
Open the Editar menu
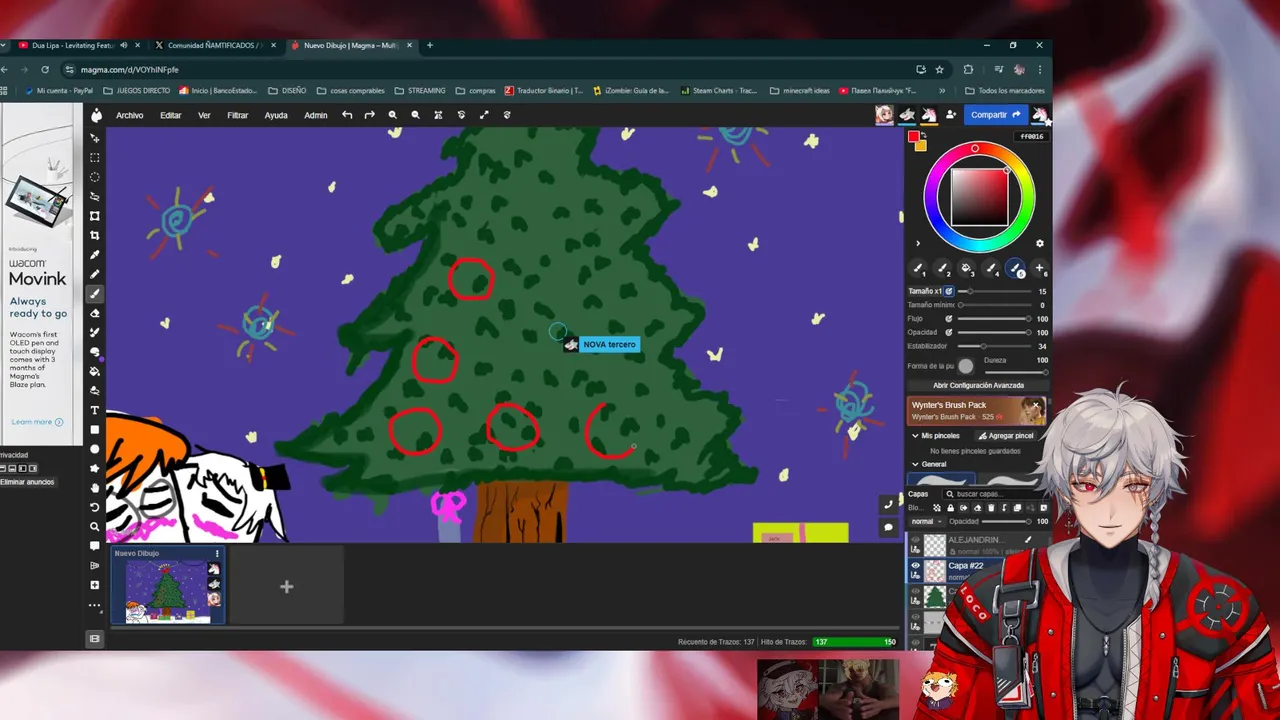(171, 115)
